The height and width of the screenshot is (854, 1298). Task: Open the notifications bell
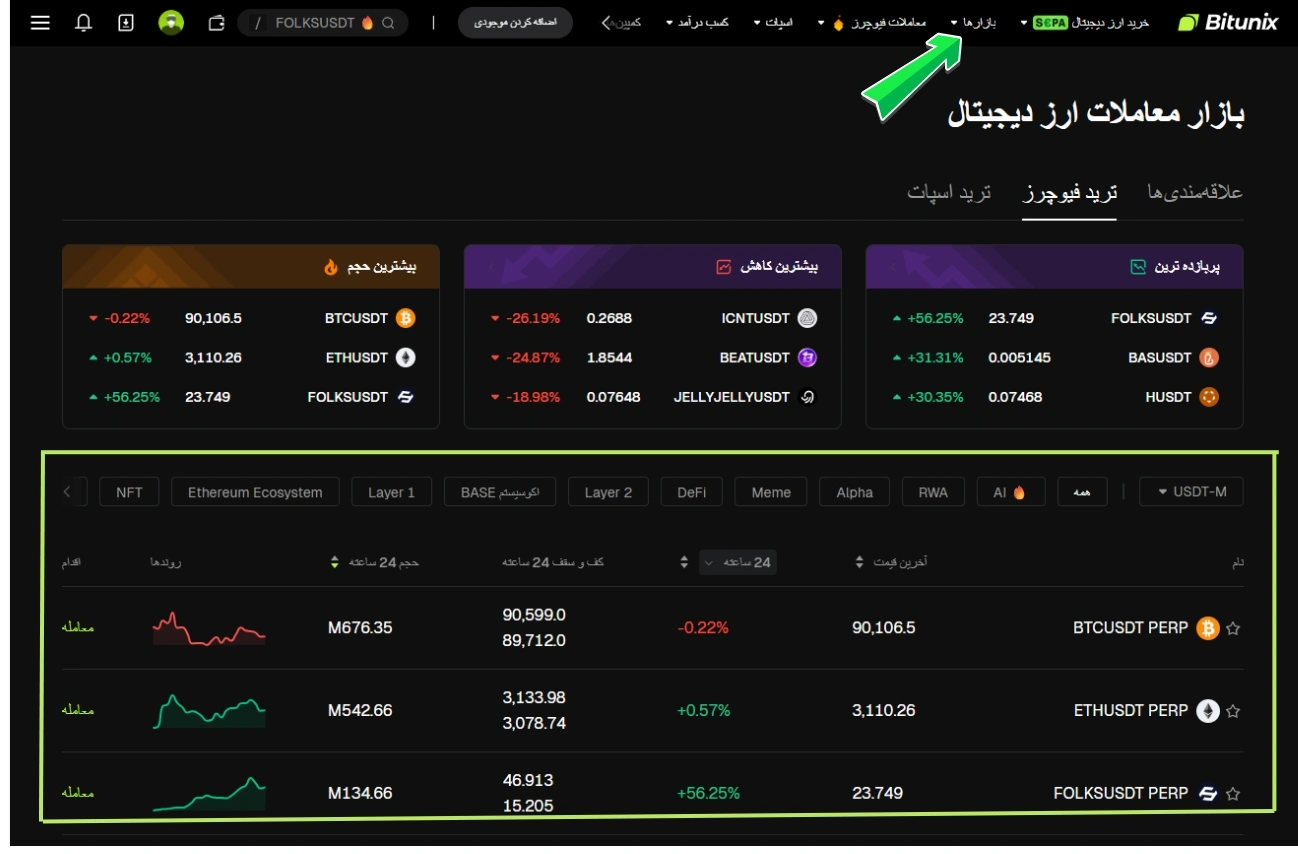point(84,22)
